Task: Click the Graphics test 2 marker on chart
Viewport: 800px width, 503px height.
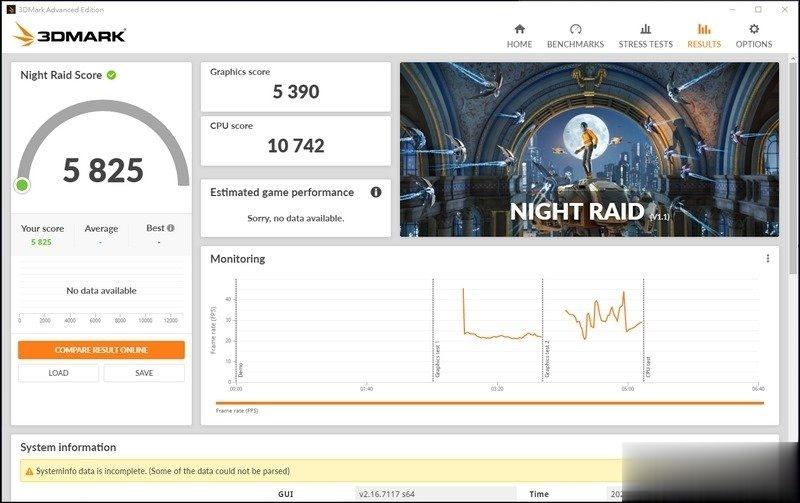Action: click(547, 359)
